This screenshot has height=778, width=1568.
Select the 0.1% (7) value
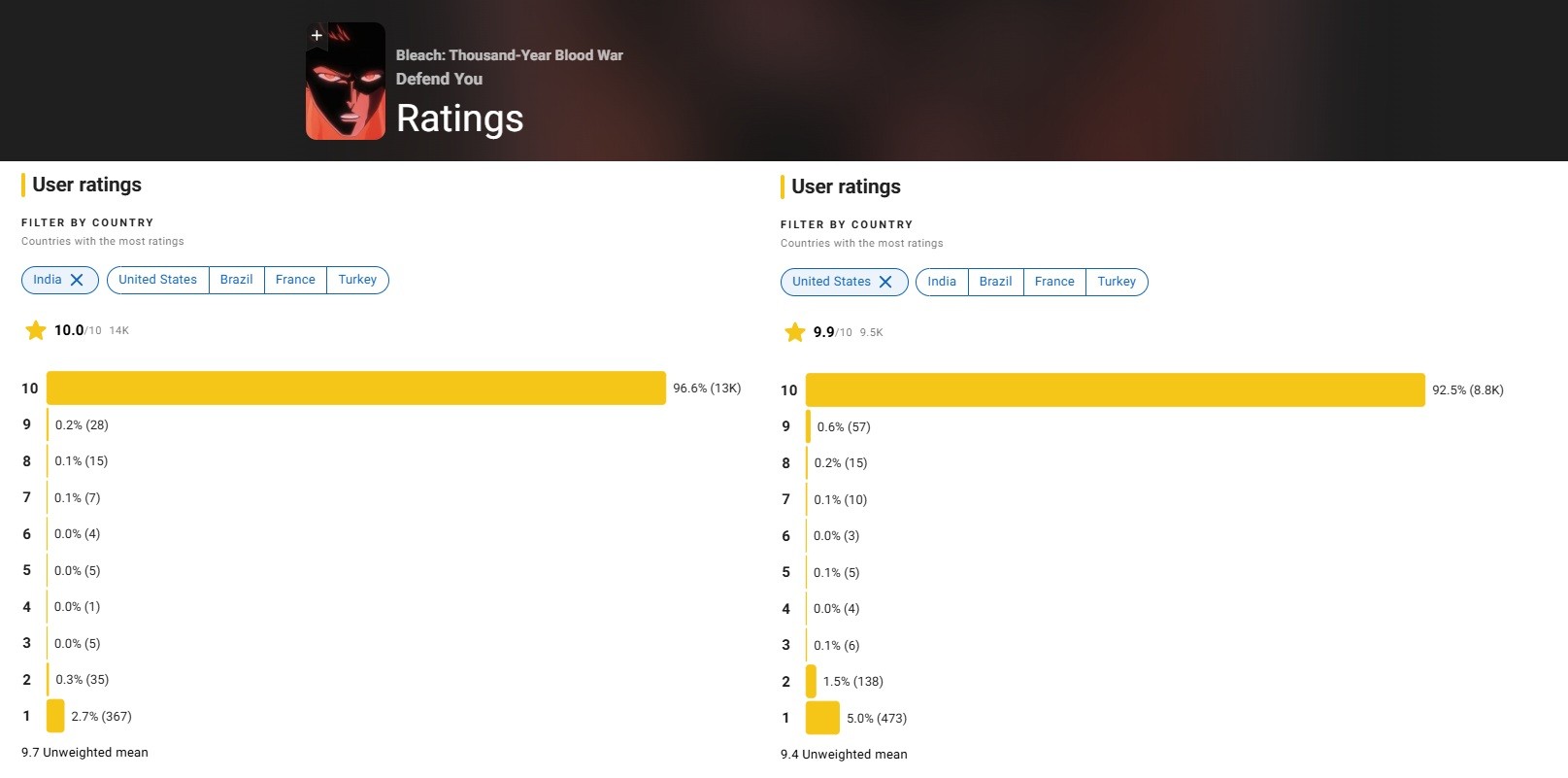tap(78, 498)
